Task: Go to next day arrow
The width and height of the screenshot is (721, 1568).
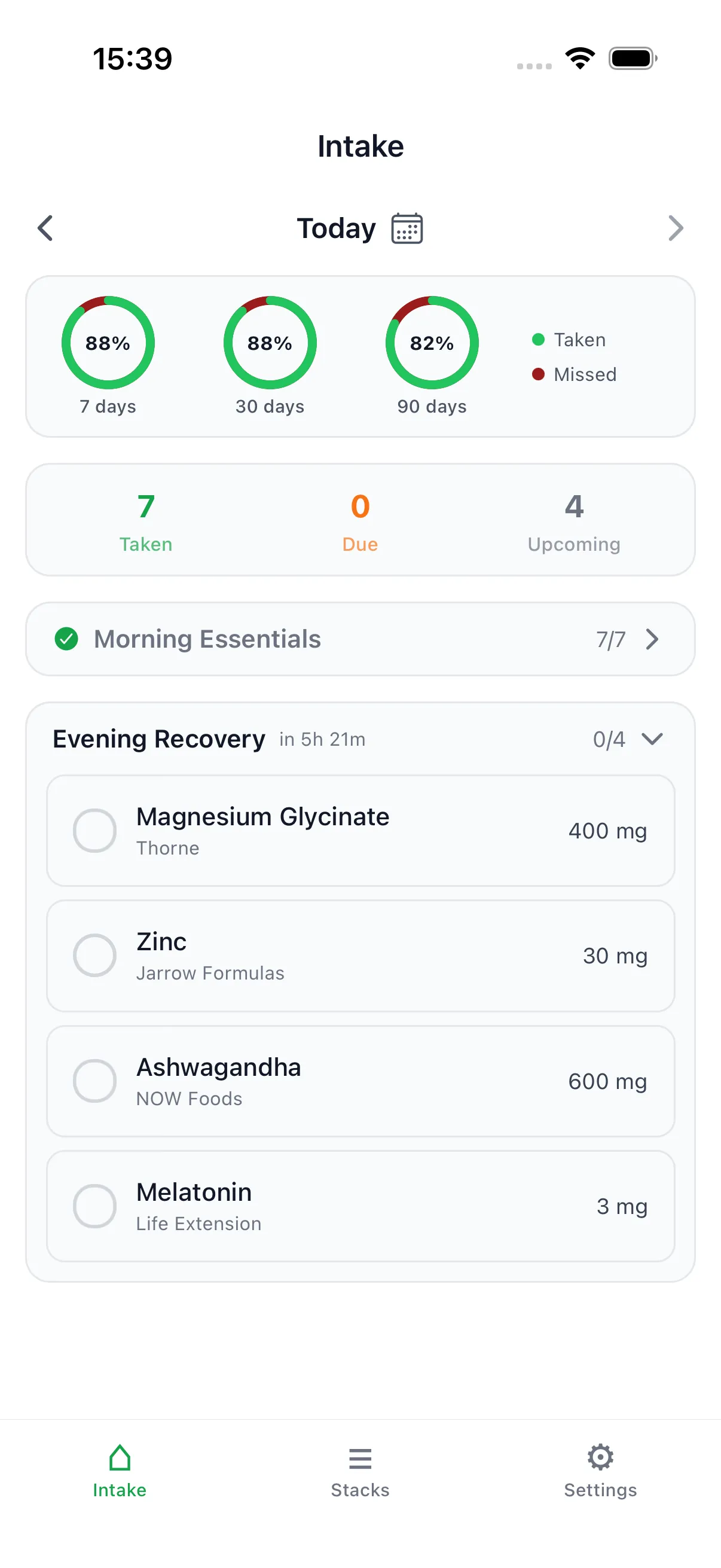Action: (x=676, y=228)
